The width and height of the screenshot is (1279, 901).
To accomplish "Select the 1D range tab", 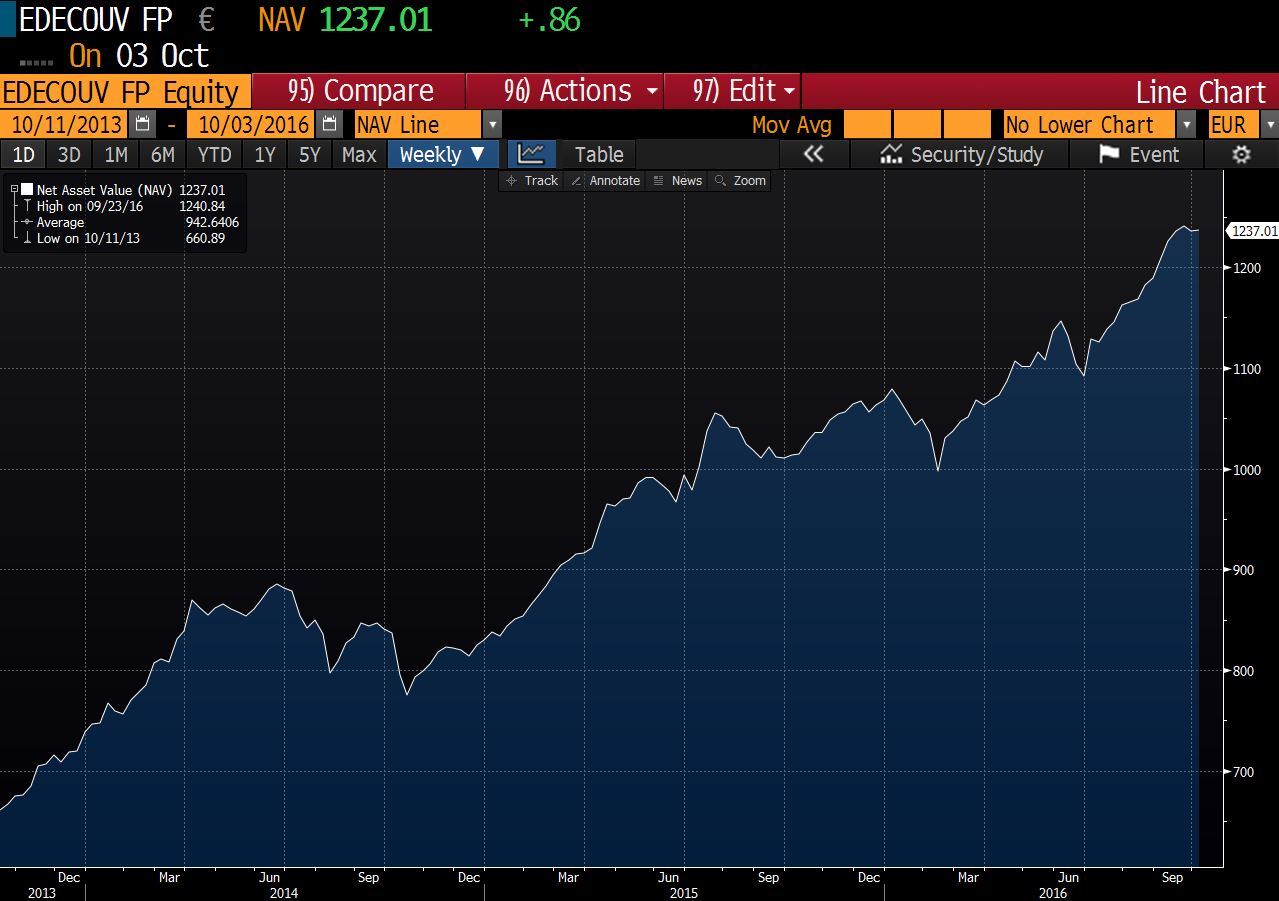I will tap(23, 154).
